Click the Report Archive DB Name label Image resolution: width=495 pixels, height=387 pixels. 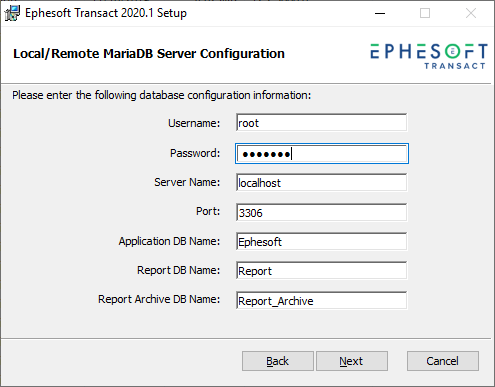coord(159,299)
